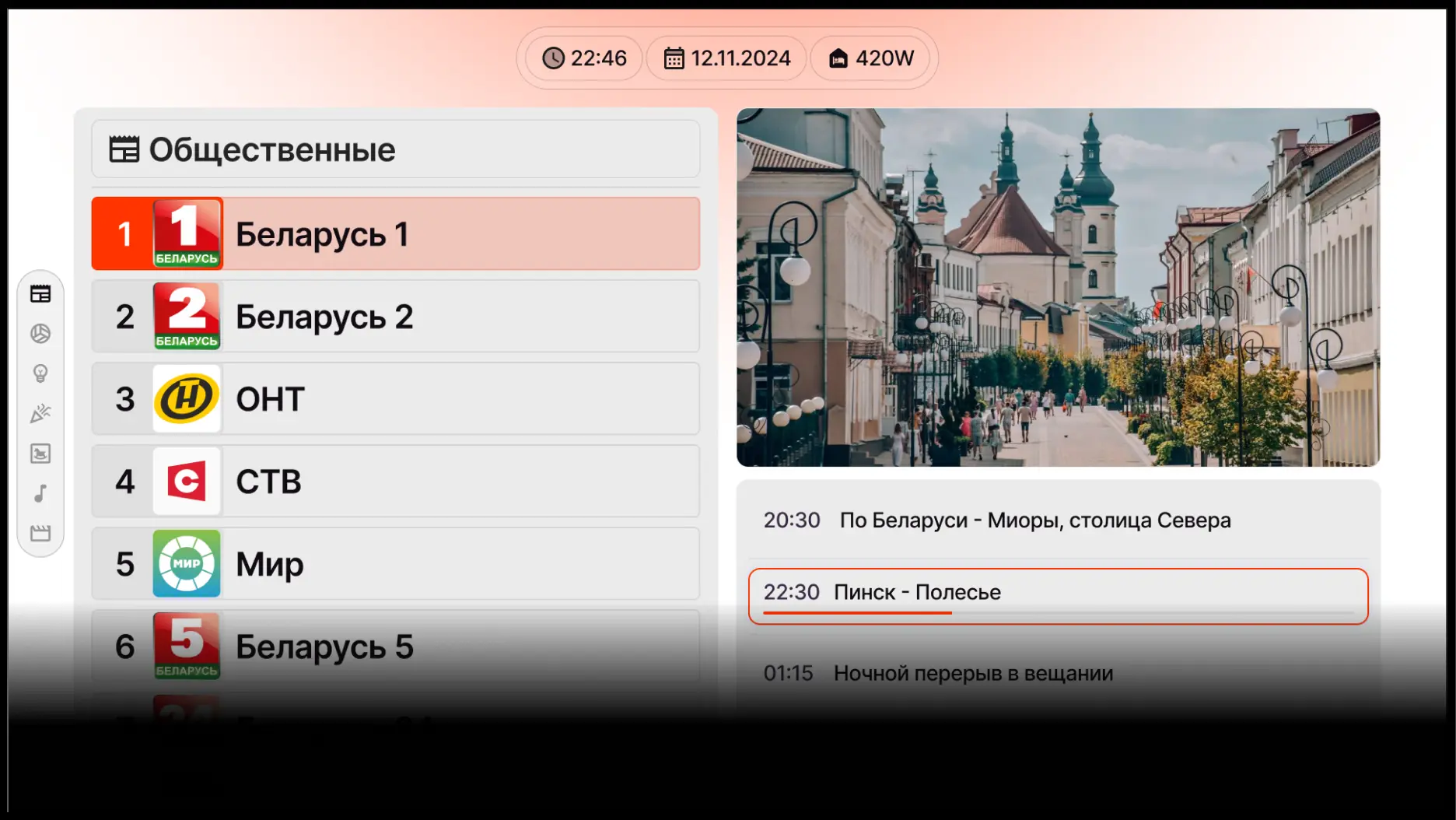Click the calendar icon beside the date
The image size is (1456, 820).
click(674, 58)
